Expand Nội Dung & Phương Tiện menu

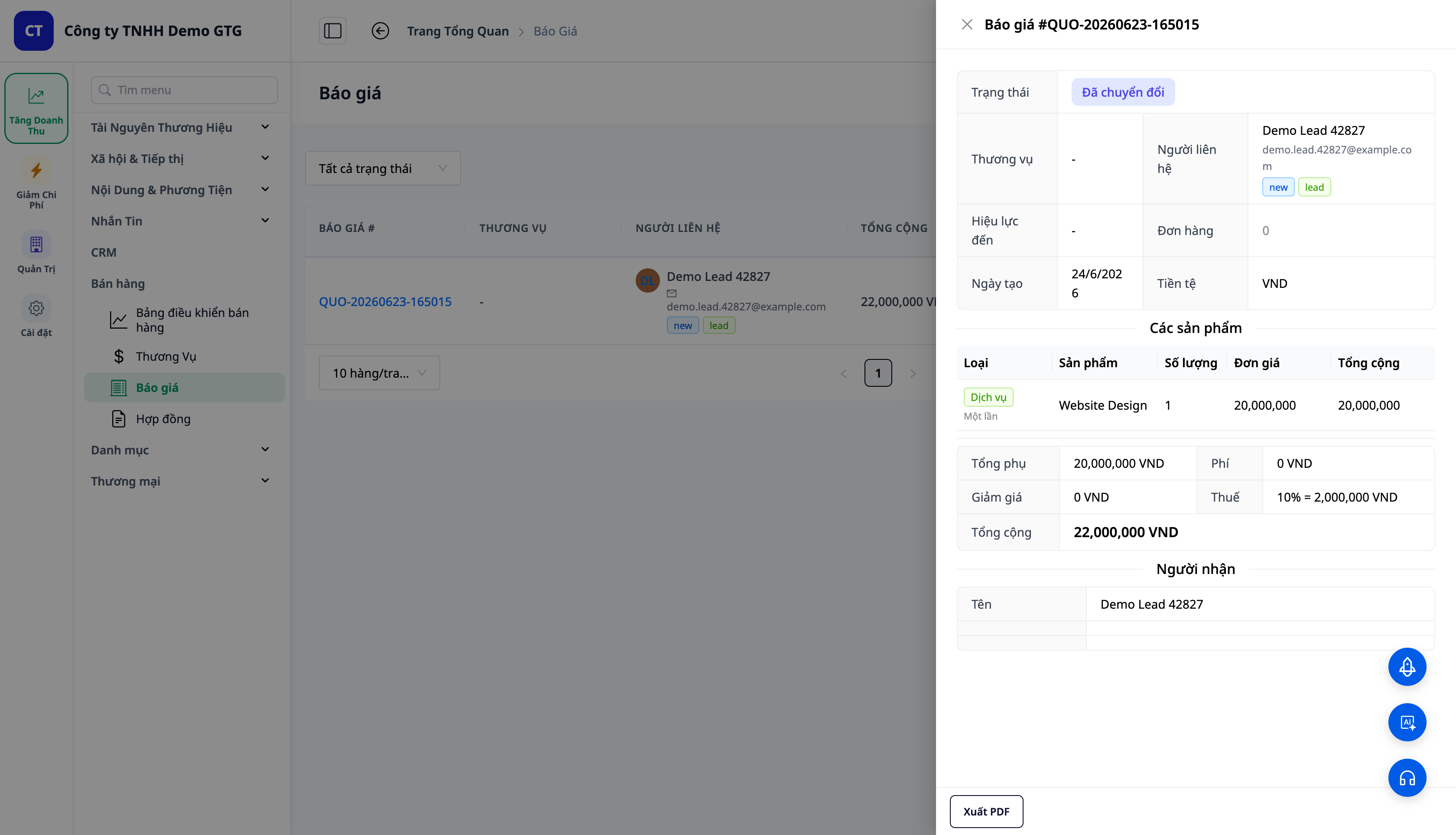pos(180,190)
